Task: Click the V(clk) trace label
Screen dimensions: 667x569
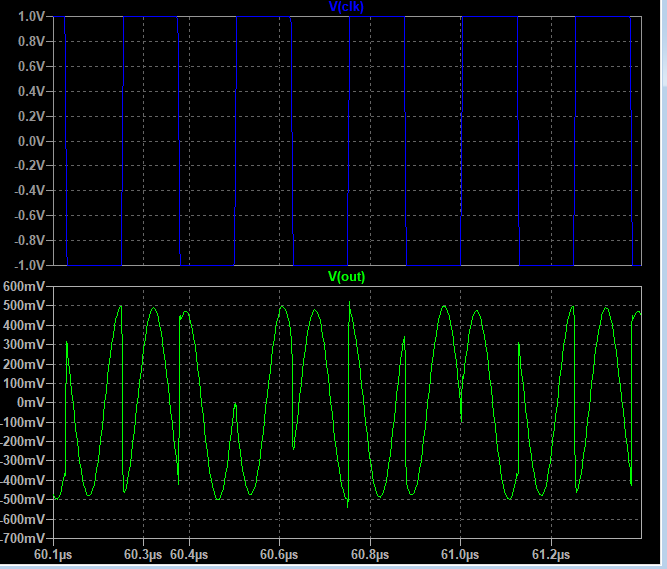Action: point(347,7)
